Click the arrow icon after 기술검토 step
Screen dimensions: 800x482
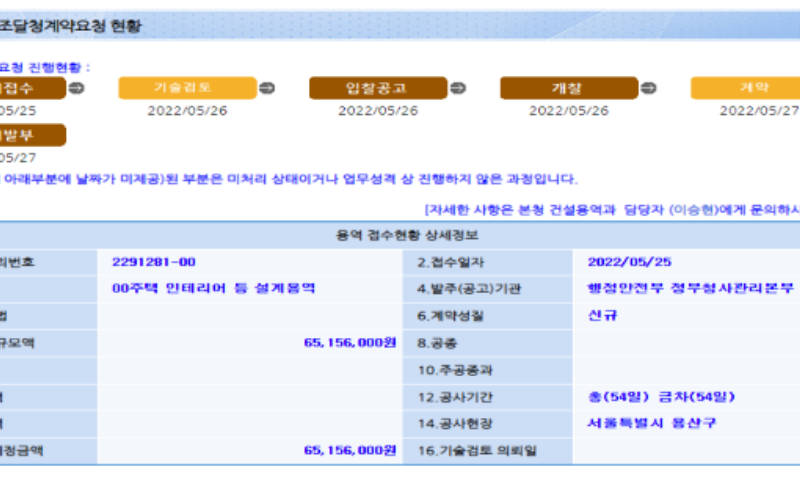pyautogui.click(x=266, y=88)
